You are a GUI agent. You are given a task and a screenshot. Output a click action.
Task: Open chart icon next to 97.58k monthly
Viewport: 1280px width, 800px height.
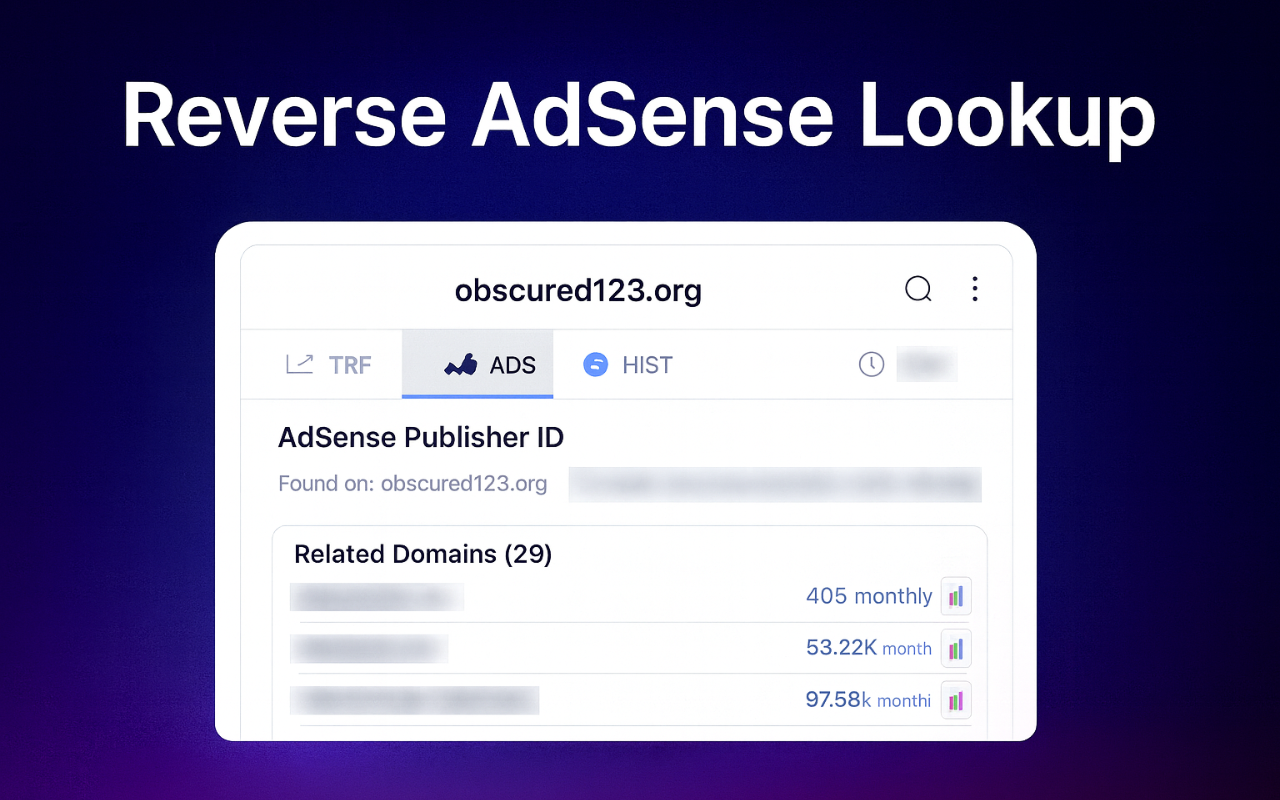click(956, 700)
